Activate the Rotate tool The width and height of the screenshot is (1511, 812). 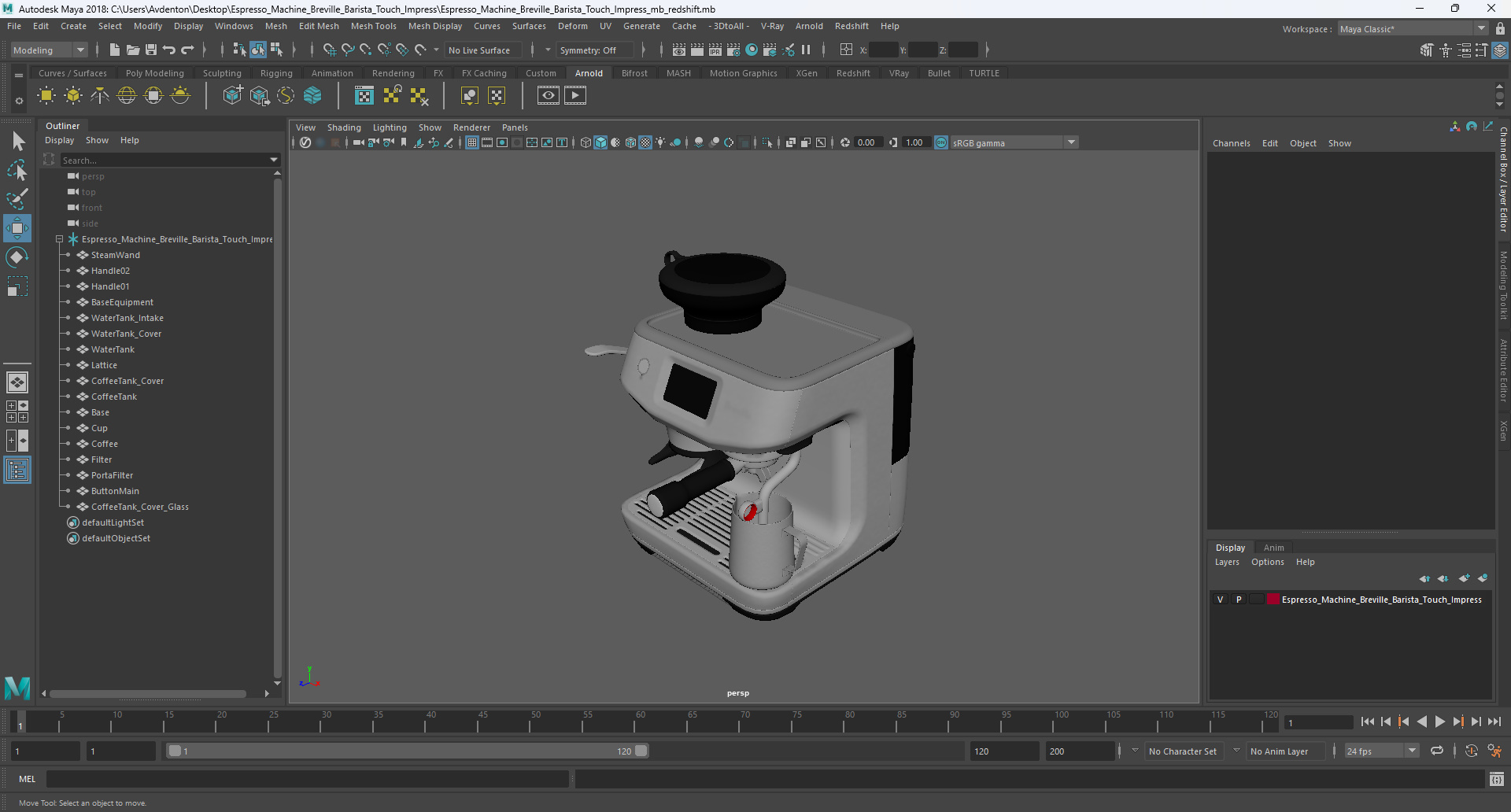(17, 257)
